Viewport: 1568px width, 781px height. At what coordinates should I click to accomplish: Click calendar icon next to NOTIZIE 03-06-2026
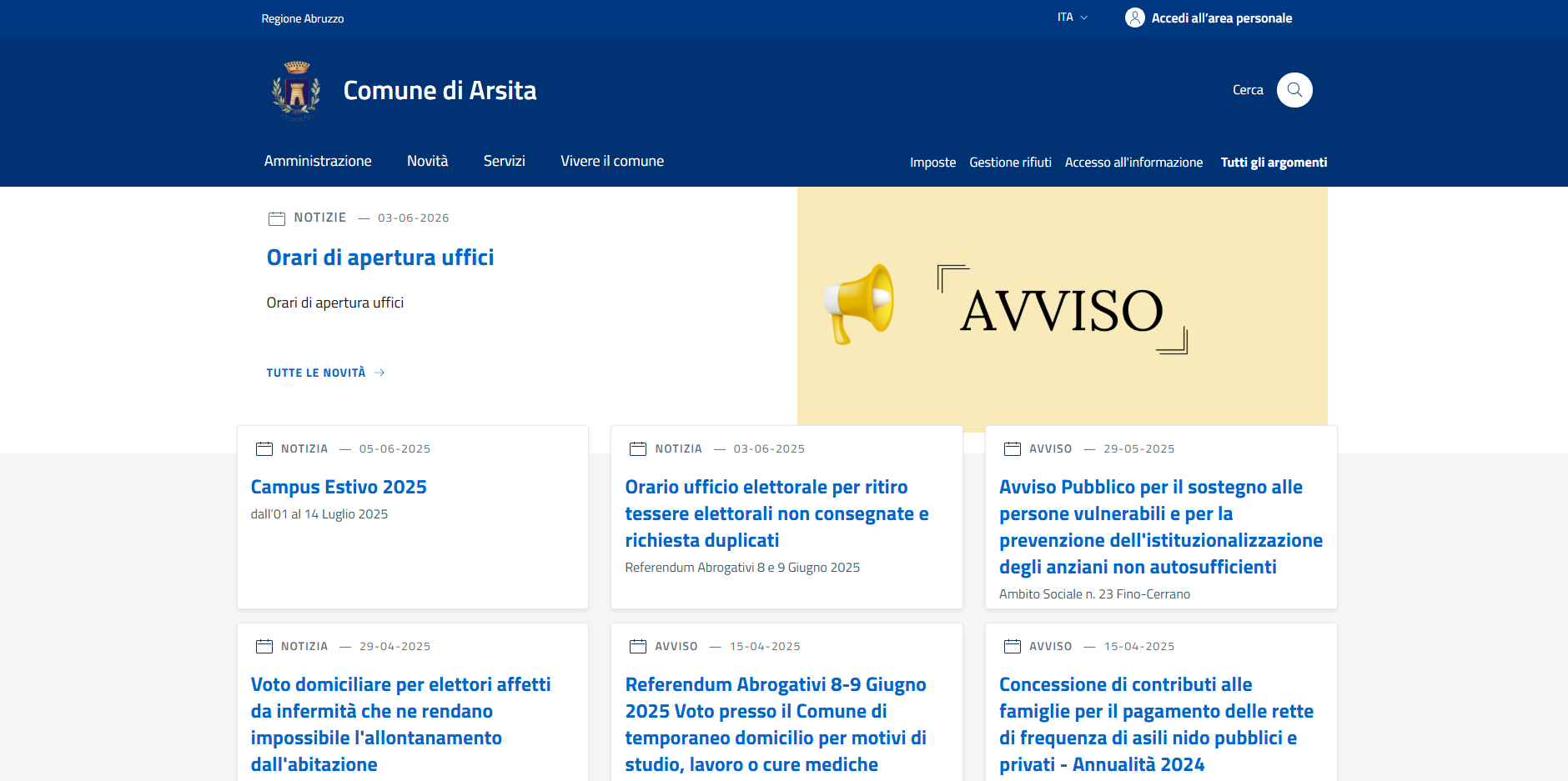277,218
